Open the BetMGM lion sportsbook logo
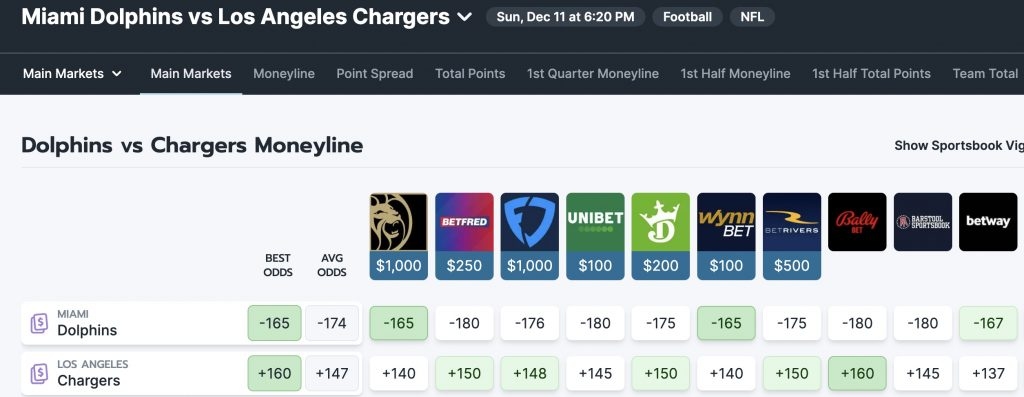This screenshot has height=397, width=1024. 398,222
